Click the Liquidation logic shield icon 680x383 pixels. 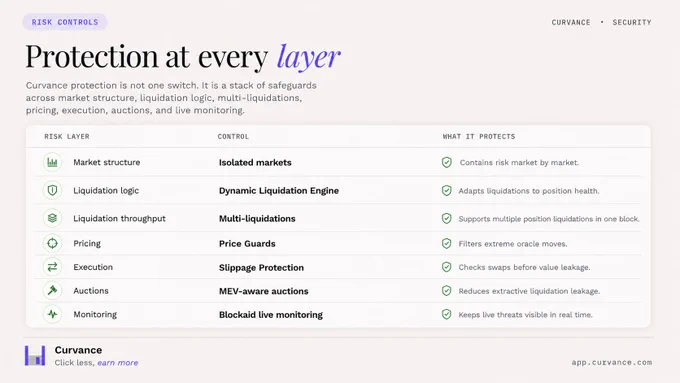click(x=52, y=190)
